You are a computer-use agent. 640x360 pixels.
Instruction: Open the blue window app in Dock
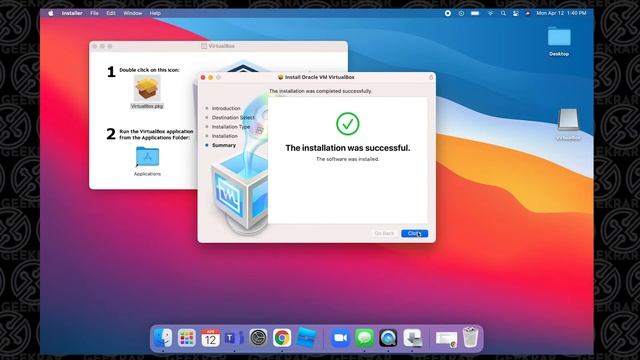tap(306, 338)
